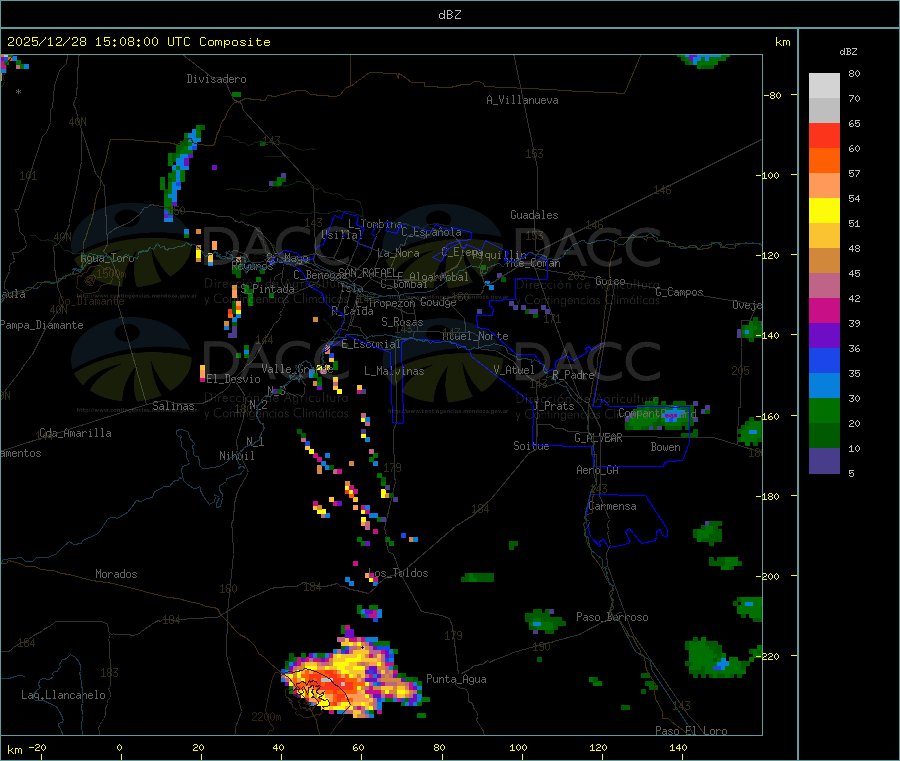Click the 140 km horizontal axis tick
900x761 pixels.
678,747
